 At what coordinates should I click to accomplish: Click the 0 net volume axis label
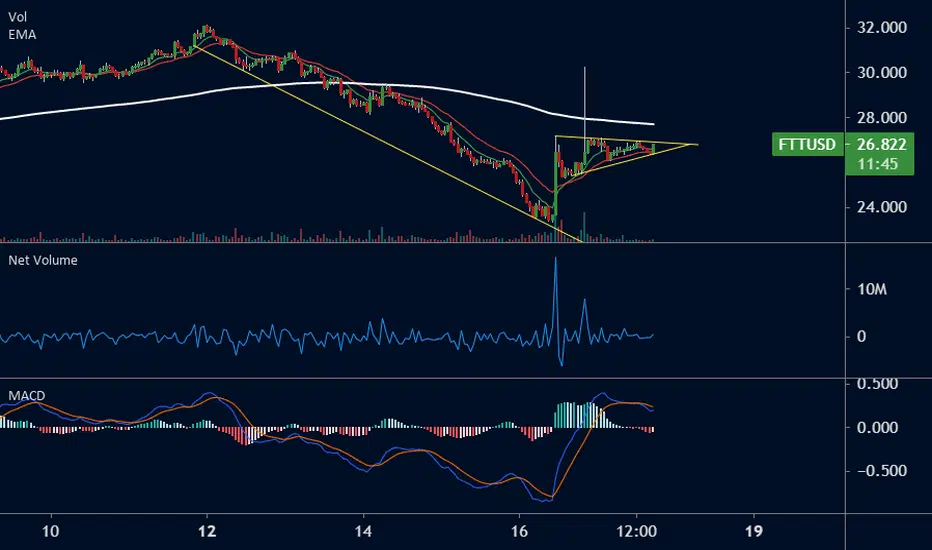(861, 337)
